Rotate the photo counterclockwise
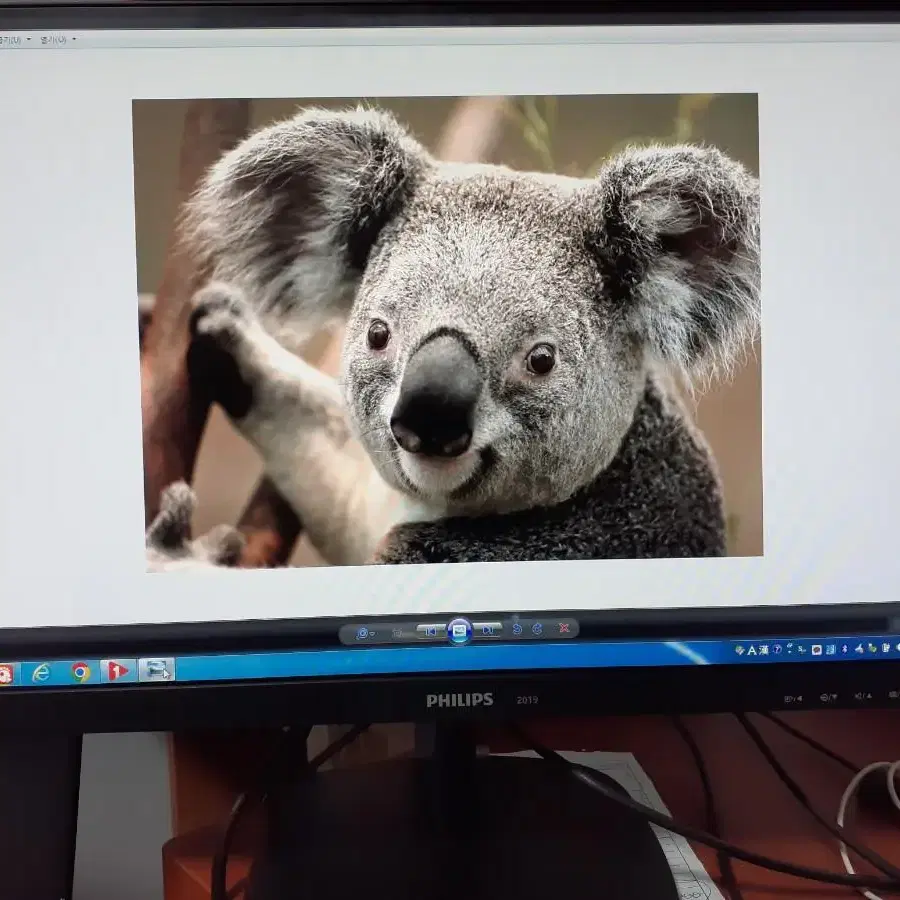900x900 pixels. 517,629
